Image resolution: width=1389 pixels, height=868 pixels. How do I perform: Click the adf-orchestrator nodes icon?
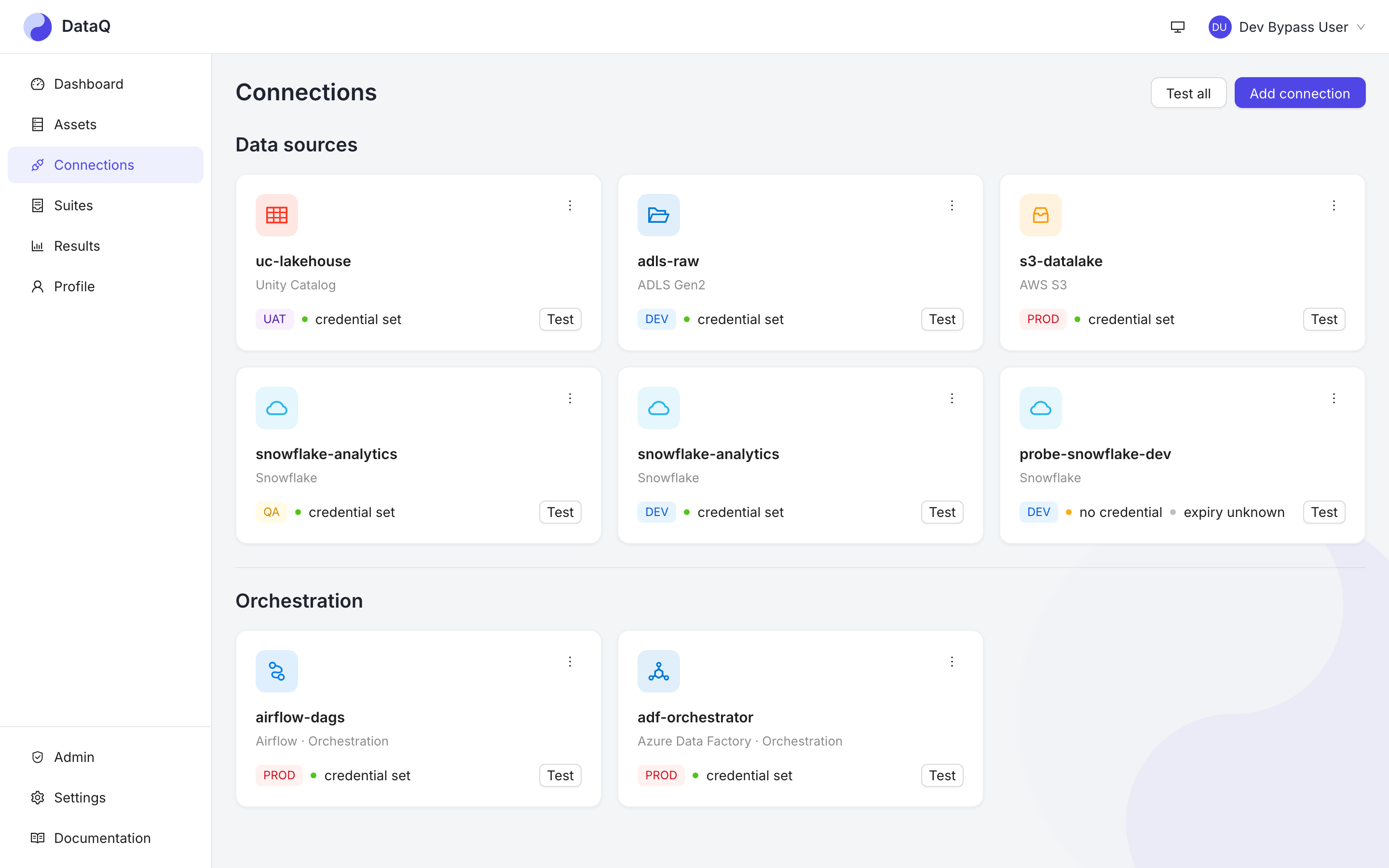tap(658, 671)
